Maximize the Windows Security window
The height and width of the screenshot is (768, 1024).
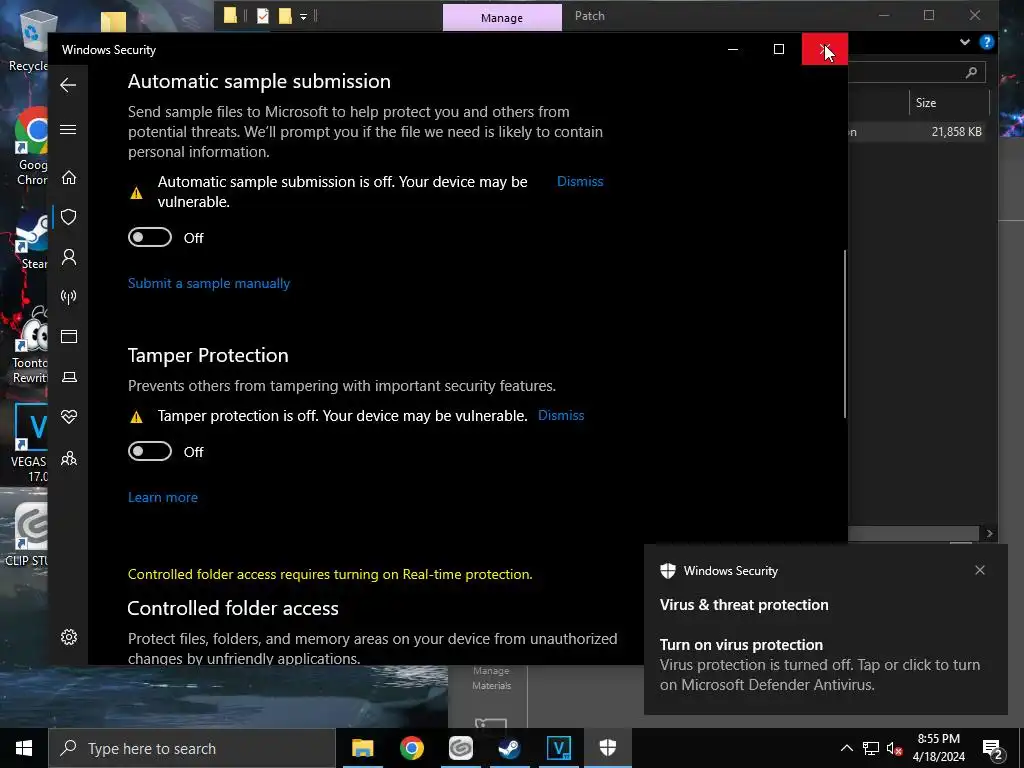[778, 49]
